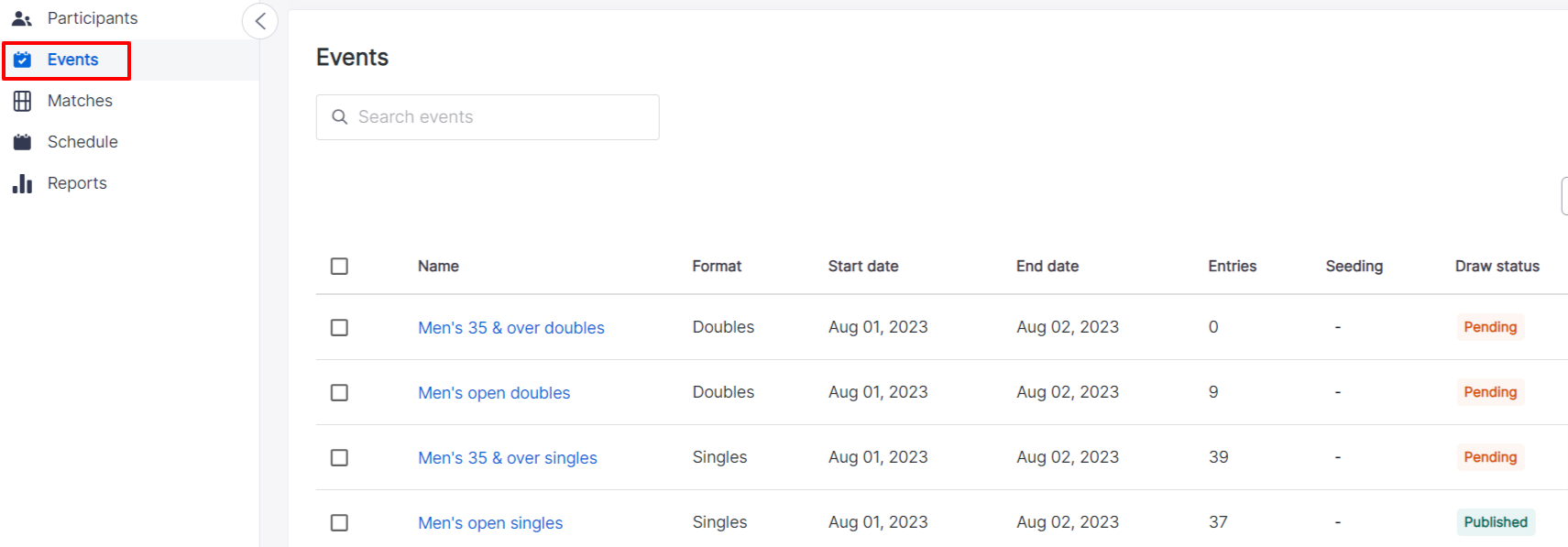Click the Events calendar icon
1568x547 pixels.
[x=23, y=60]
